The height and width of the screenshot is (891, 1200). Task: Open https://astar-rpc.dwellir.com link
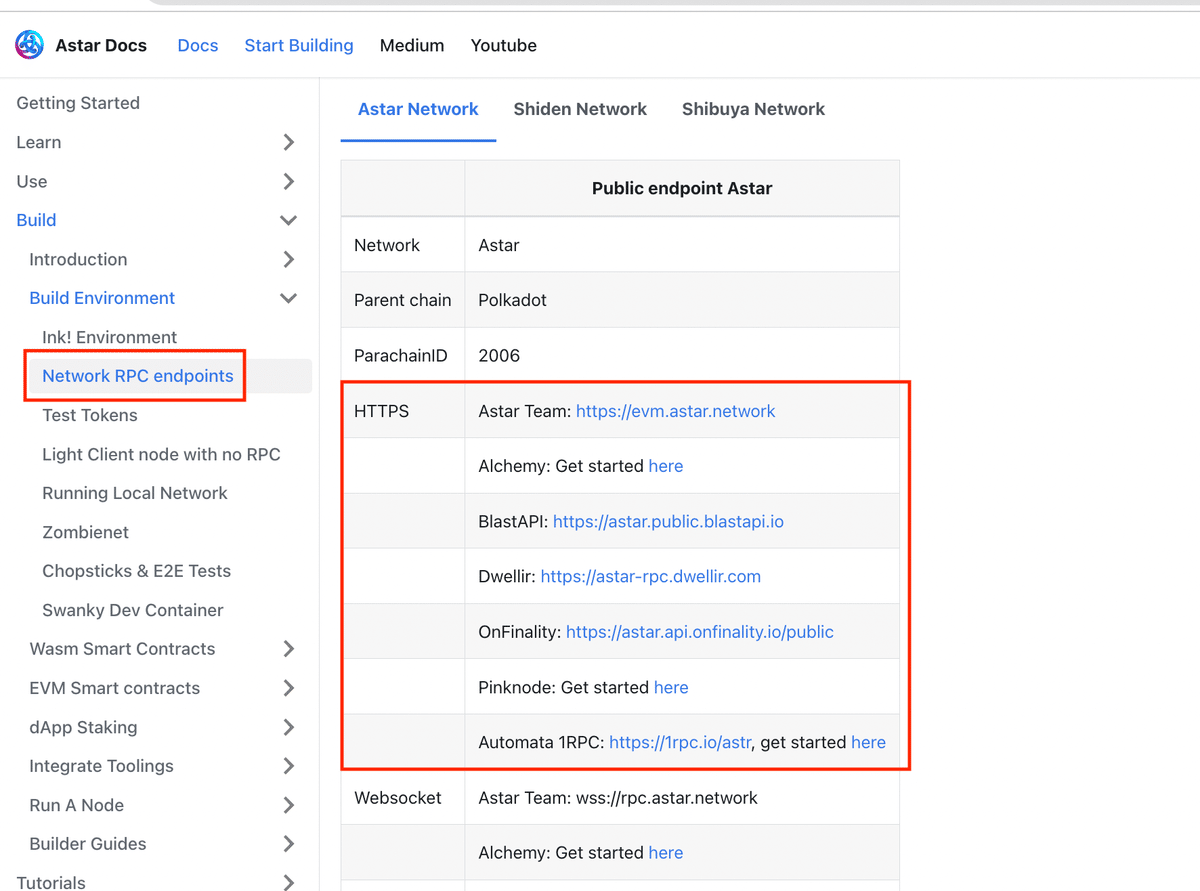click(651, 576)
